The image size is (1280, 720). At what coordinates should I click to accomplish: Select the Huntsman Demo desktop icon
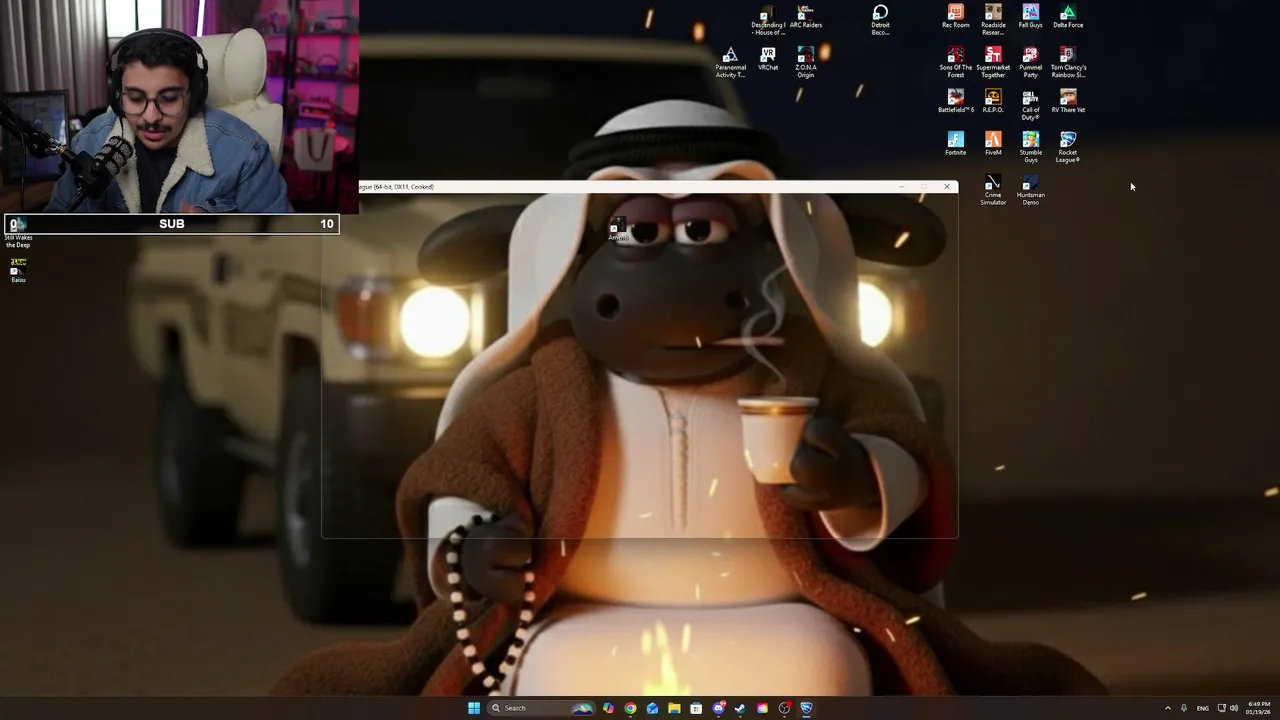click(1030, 190)
